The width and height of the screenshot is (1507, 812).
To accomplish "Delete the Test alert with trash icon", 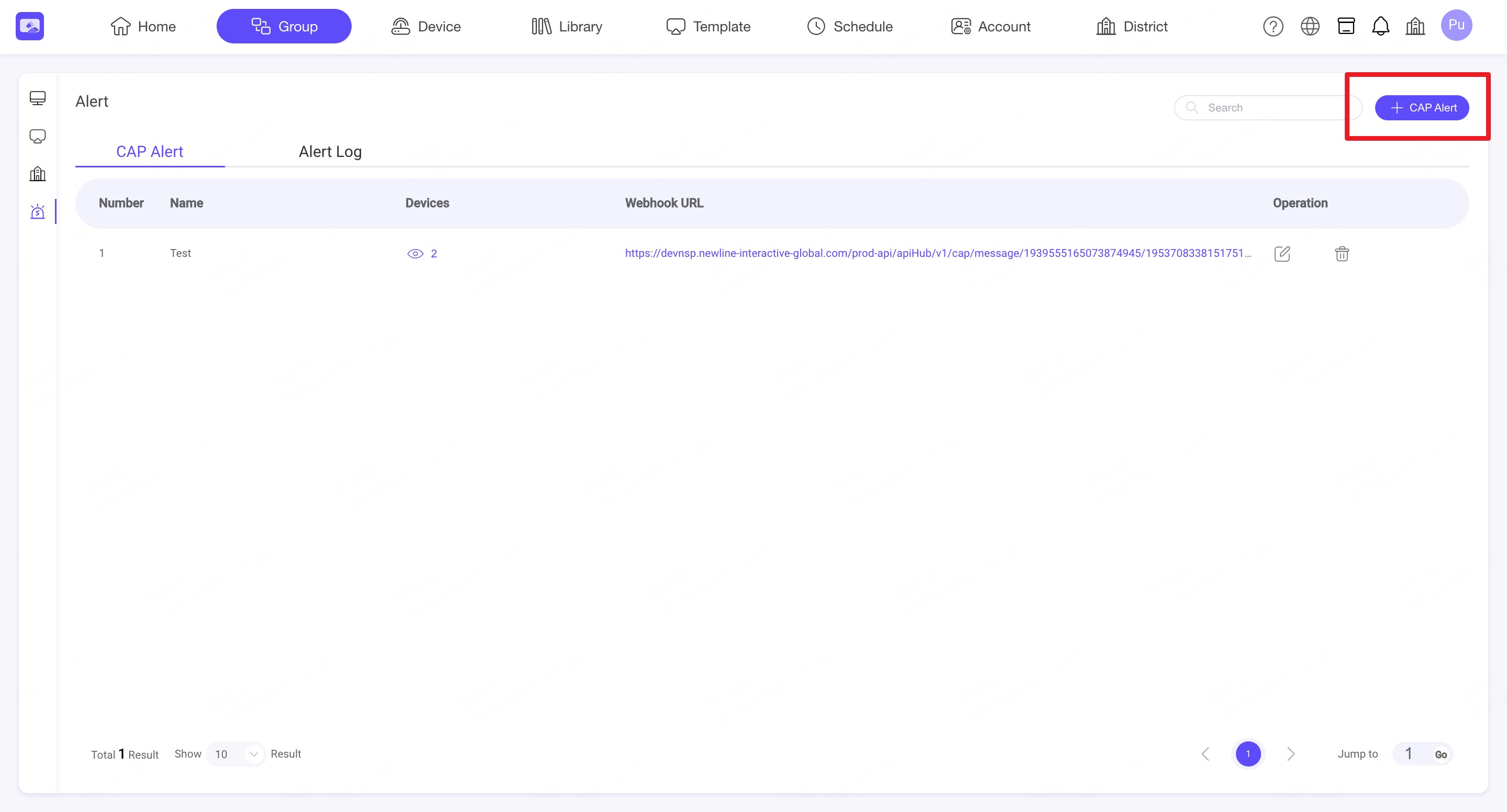I will 1342,253.
